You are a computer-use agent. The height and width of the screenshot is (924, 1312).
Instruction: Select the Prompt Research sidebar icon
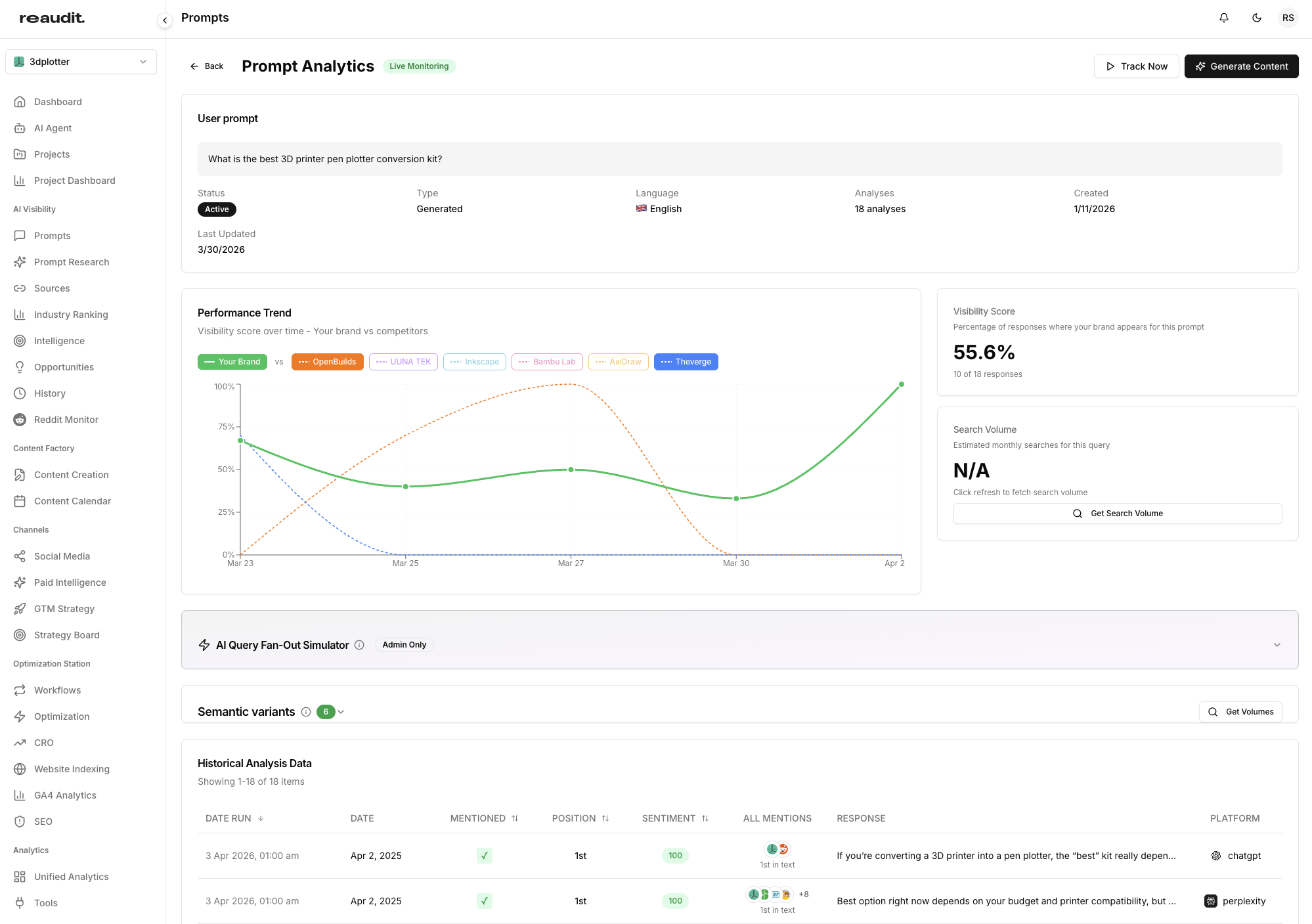(20, 261)
